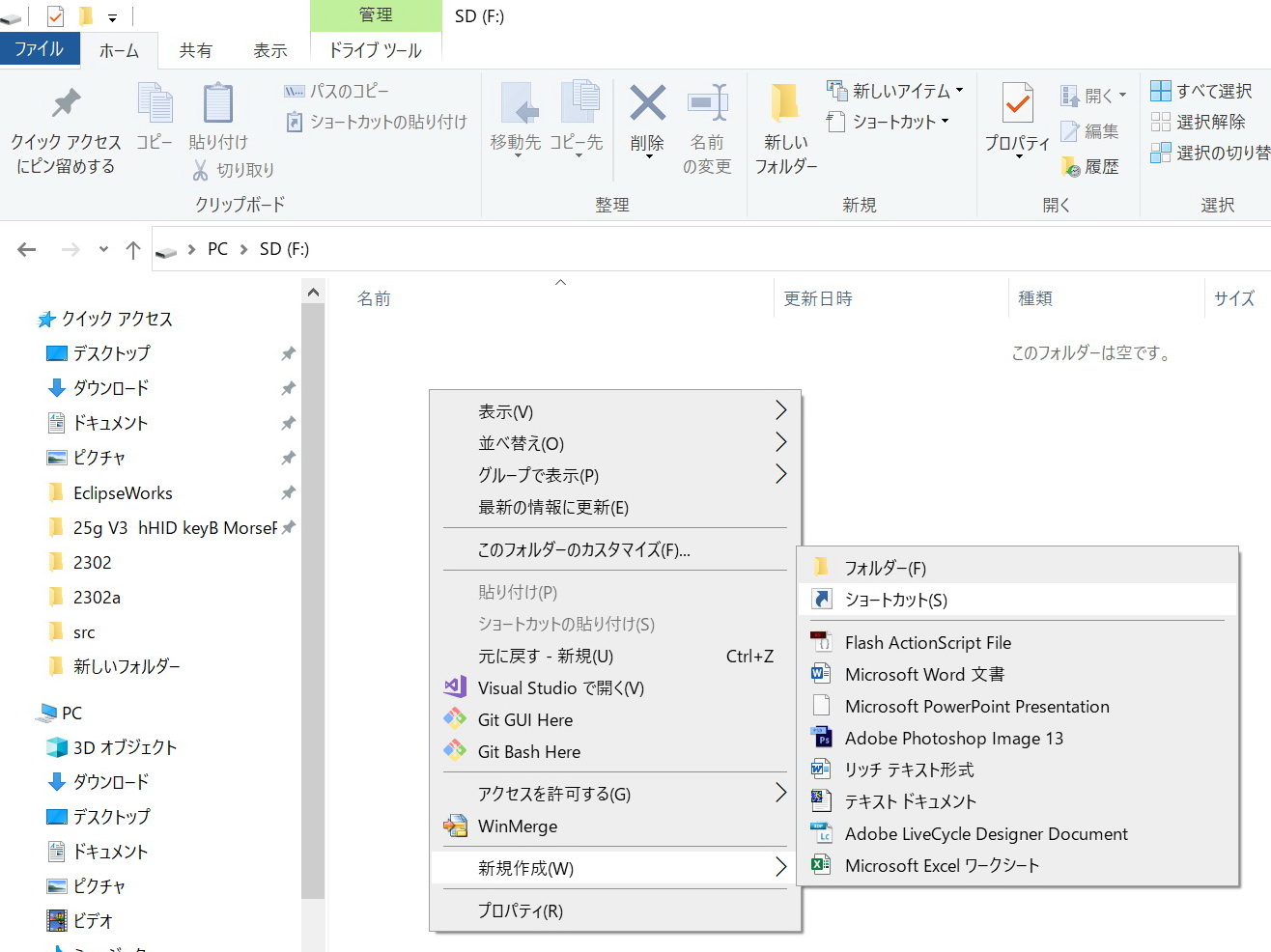Open WinMerge from the context menu
This screenshot has height=952, width=1271.
tap(517, 826)
